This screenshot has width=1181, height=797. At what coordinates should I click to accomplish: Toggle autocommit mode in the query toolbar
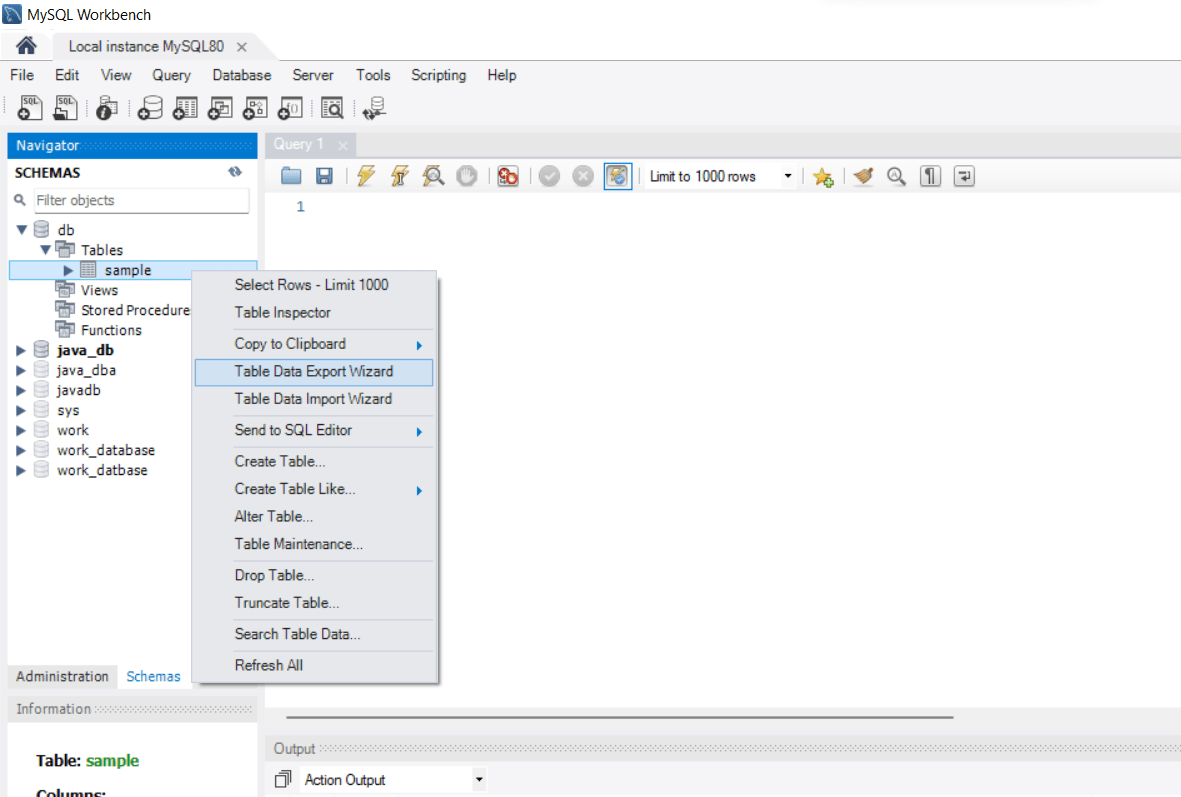pyautogui.click(x=618, y=176)
